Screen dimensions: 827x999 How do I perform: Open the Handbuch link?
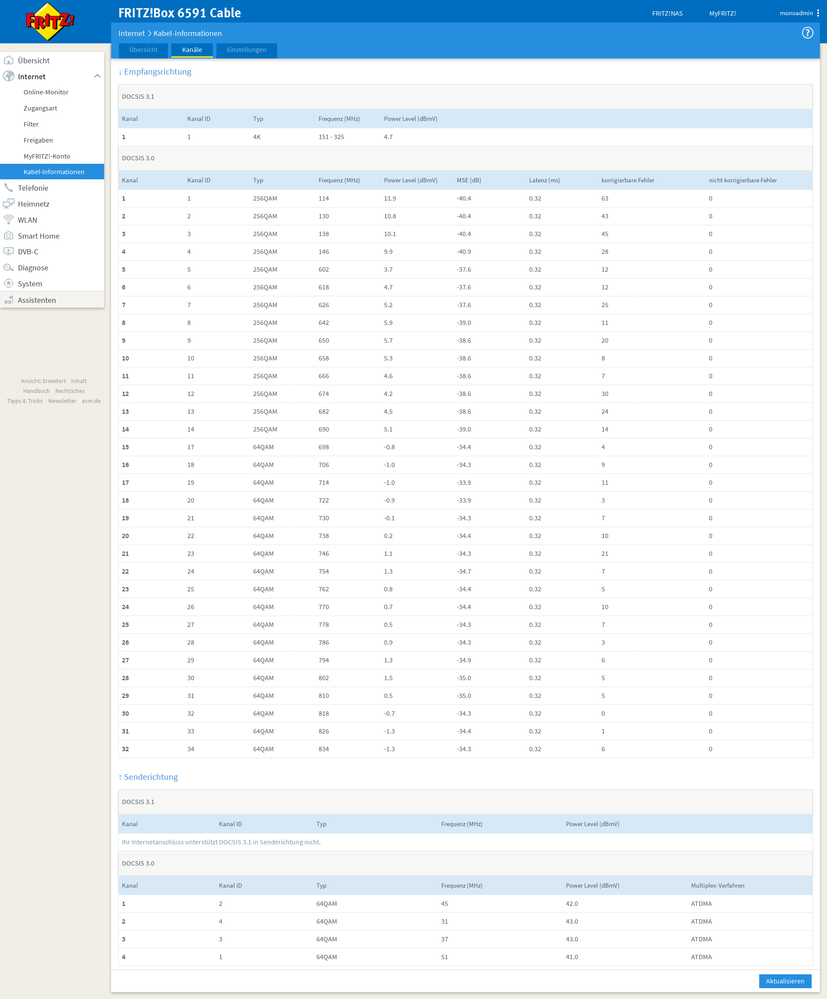(36, 390)
